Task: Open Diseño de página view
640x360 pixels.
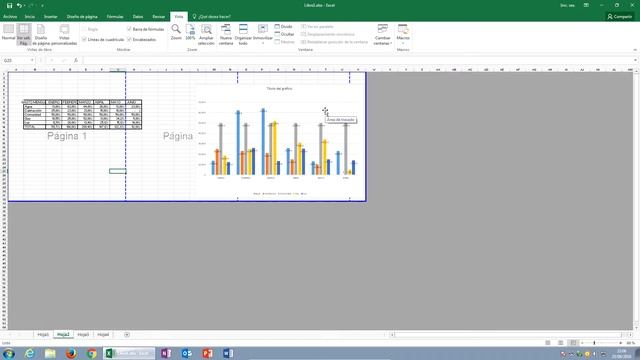Action: [41, 34]
